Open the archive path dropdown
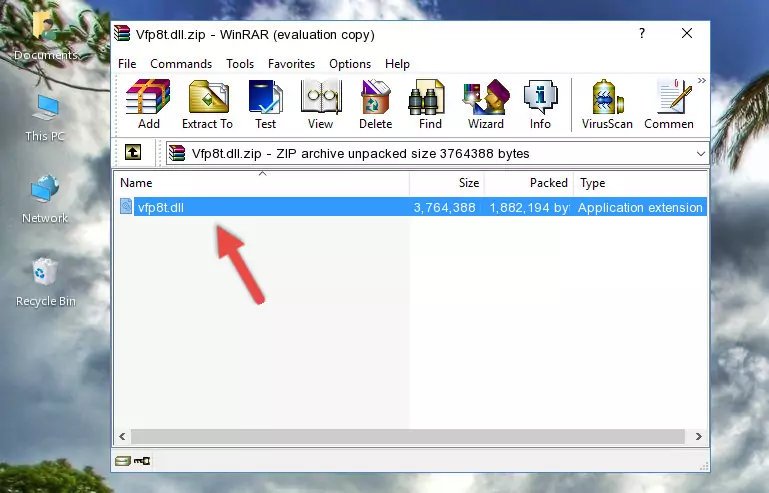This screenshot has height=493, width=769. [701, 154]
